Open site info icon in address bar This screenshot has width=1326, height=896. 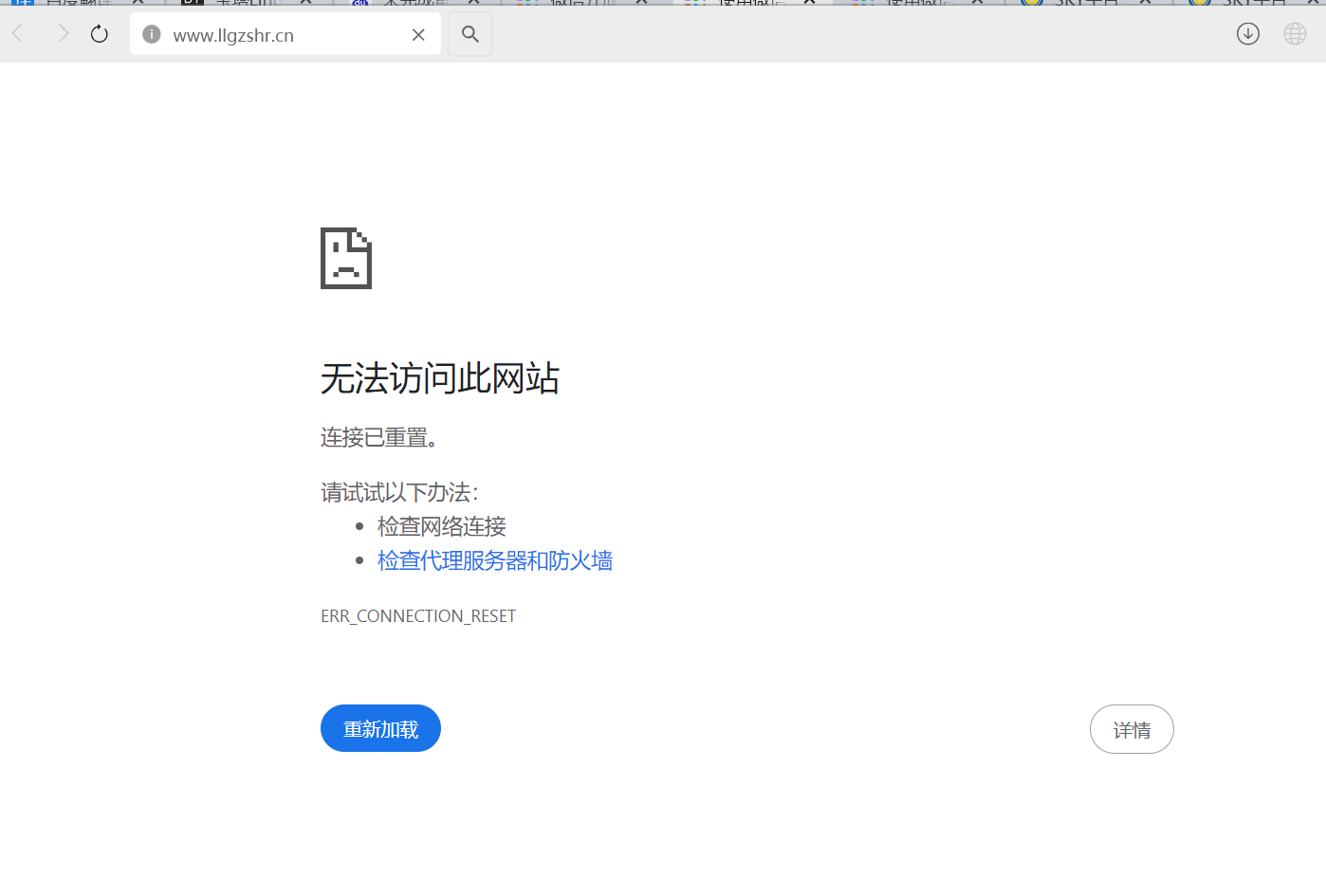click(151, 34)
